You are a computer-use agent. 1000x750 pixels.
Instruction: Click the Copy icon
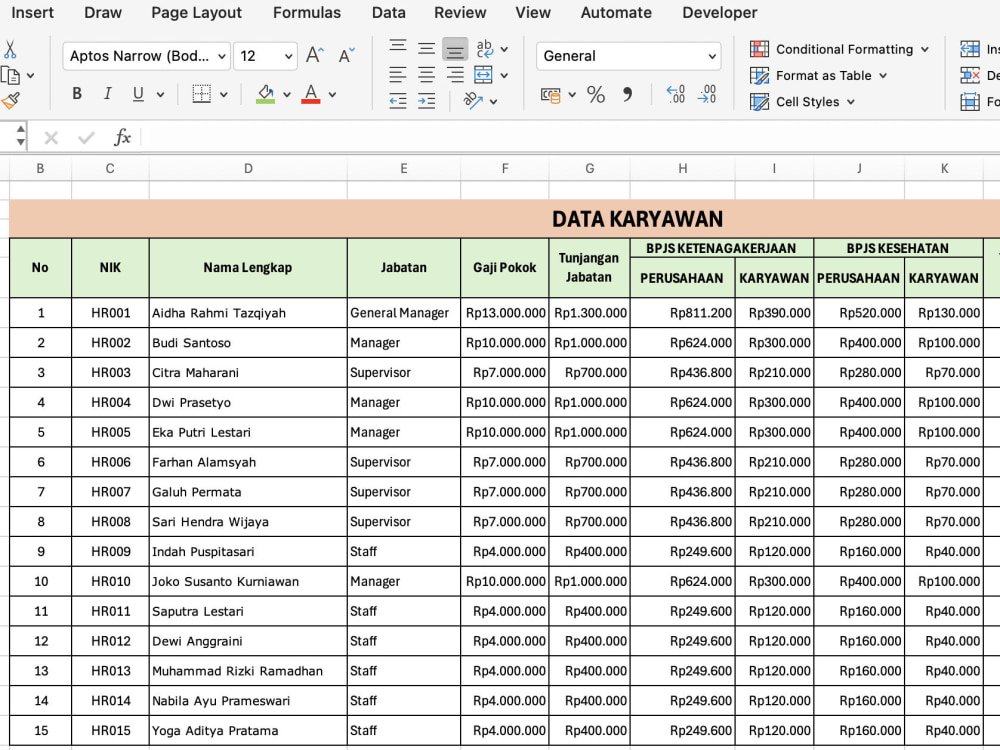point(10,75)
